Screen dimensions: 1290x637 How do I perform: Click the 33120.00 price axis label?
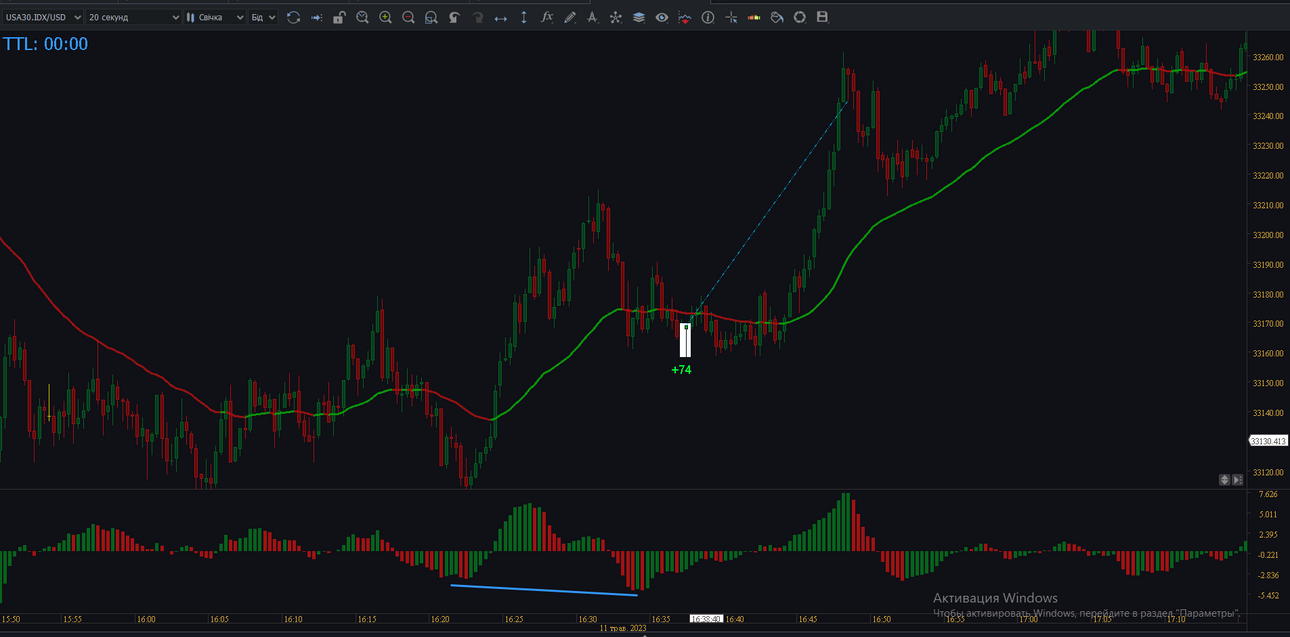click(x=1268, y=472)
